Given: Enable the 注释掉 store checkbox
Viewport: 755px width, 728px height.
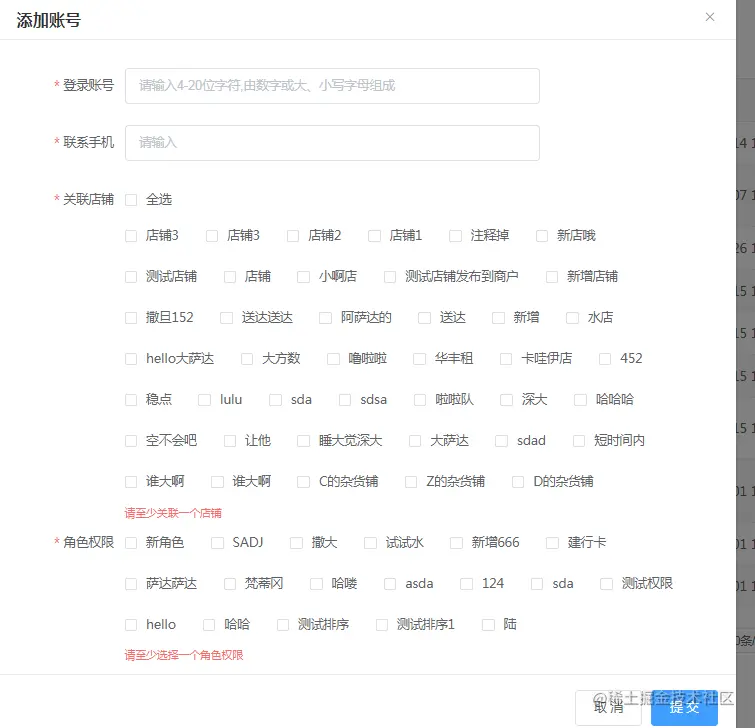Looking at the screenshot, I should click(455, 236).
